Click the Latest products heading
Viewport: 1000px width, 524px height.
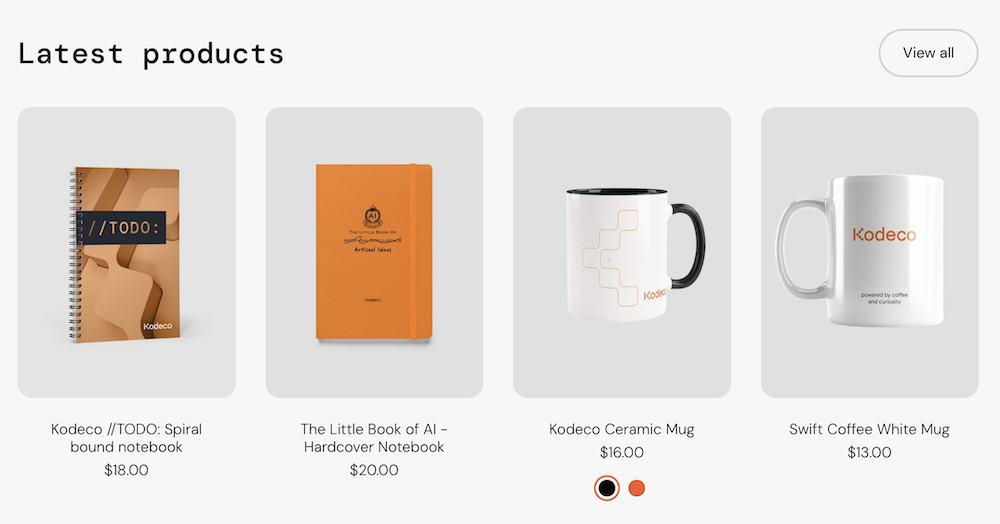click(151, 54)
